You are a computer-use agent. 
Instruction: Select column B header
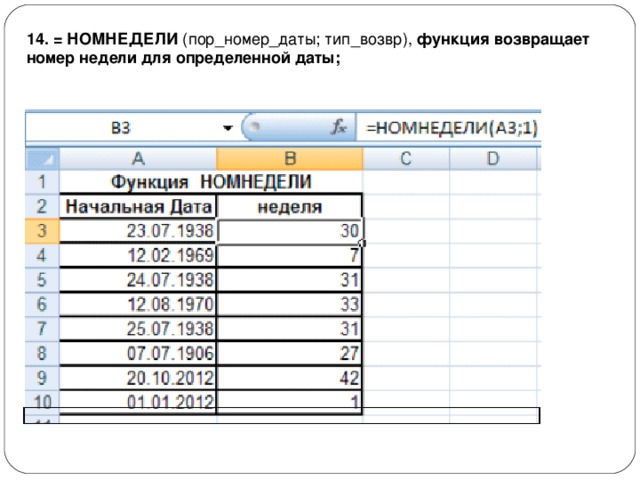(x=289, y=158)
